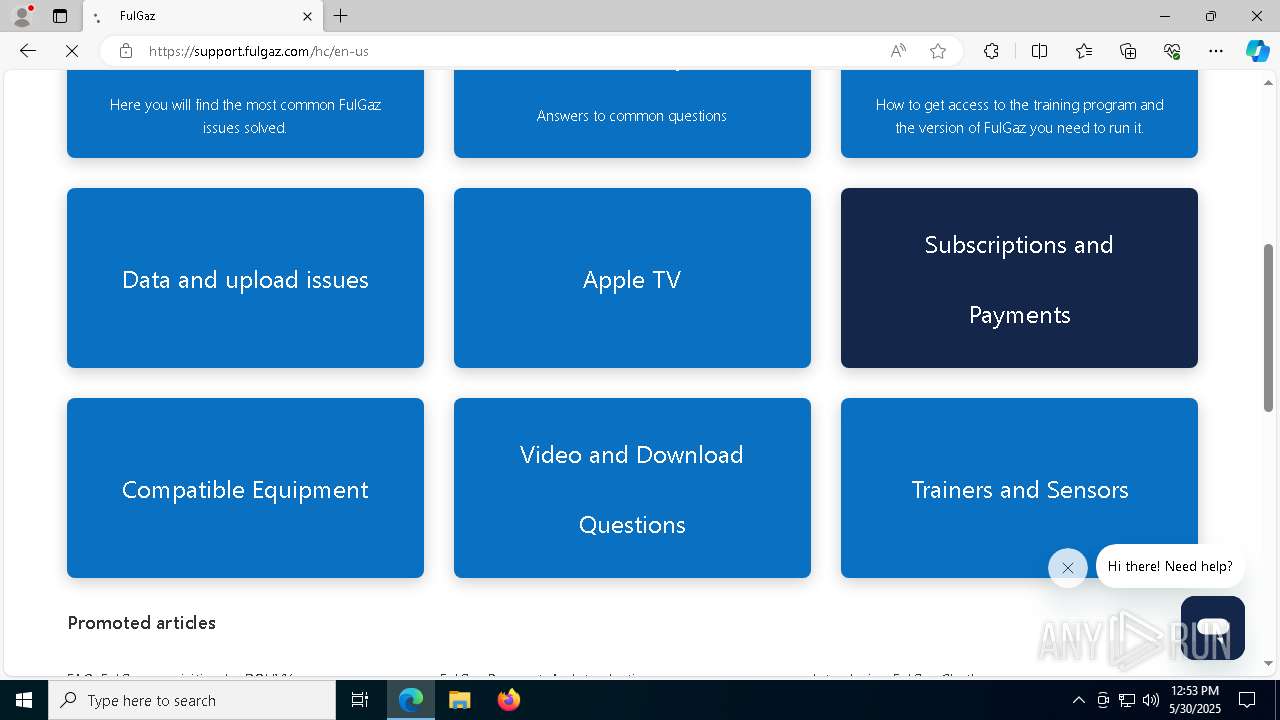Toggle split screen view
The height and width of the screenshot is (720, 1280).
click(1039, 51)
